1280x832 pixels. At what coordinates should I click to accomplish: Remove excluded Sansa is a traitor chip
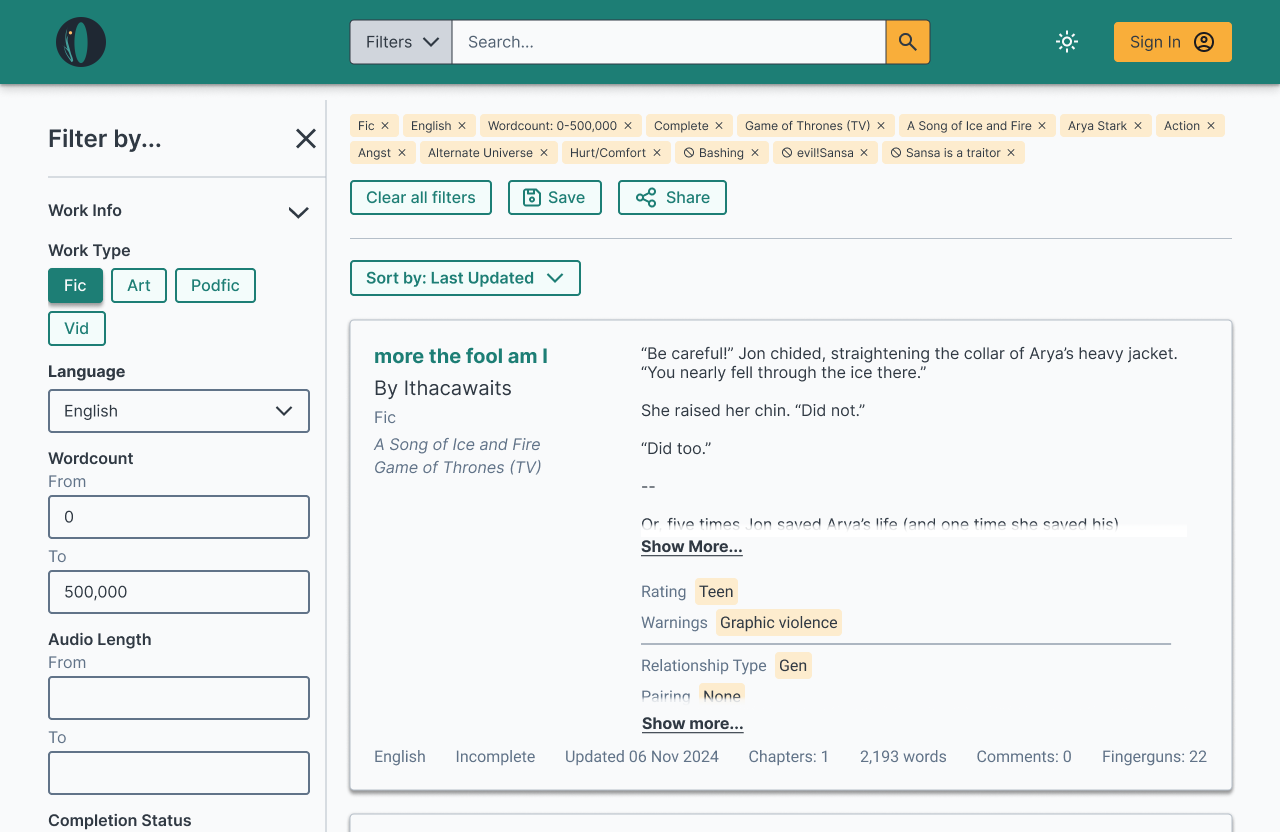click(x=1011, y=153)
